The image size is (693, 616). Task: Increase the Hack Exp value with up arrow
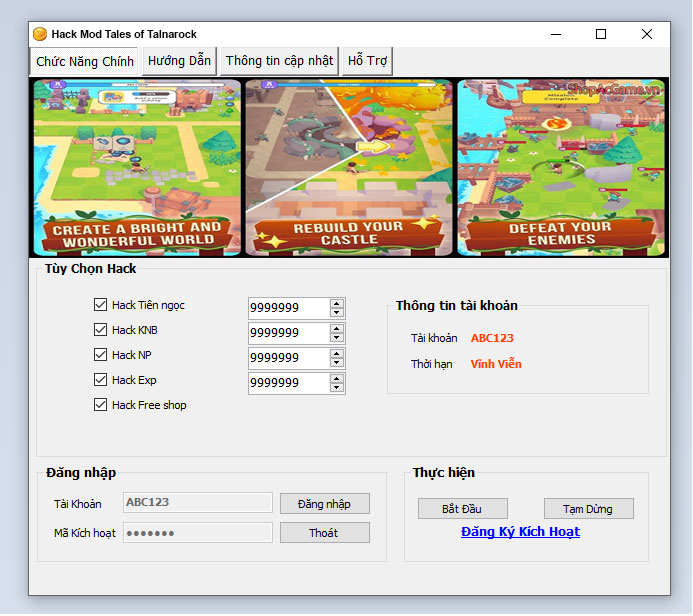pyautogui.click(x=337, y=379)
